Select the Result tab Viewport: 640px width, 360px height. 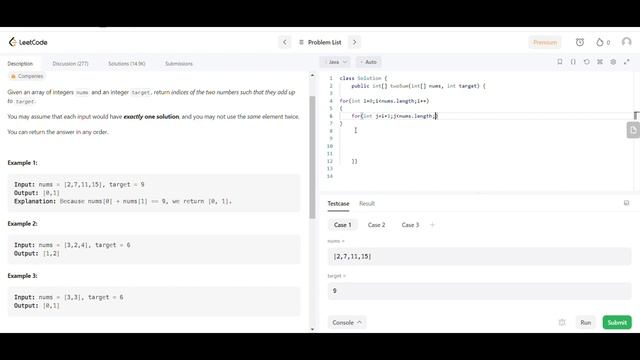[367, 203]
